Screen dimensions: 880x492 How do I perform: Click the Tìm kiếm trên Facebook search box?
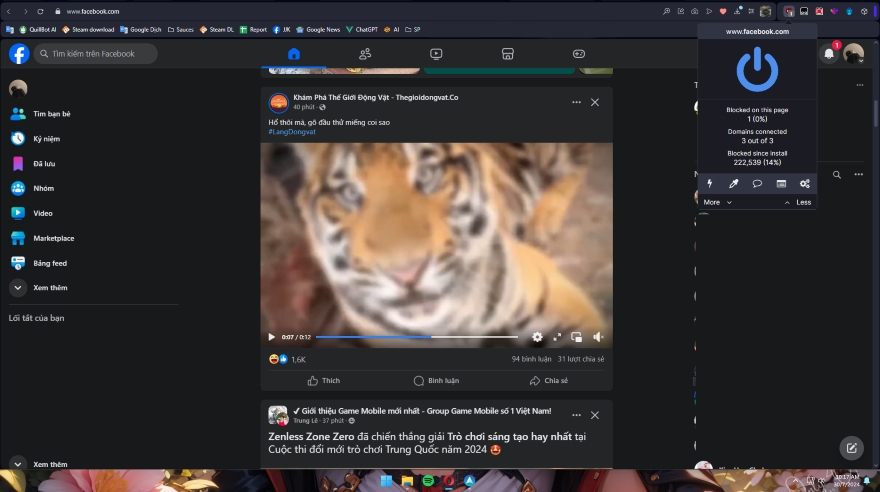coord(97,54)
